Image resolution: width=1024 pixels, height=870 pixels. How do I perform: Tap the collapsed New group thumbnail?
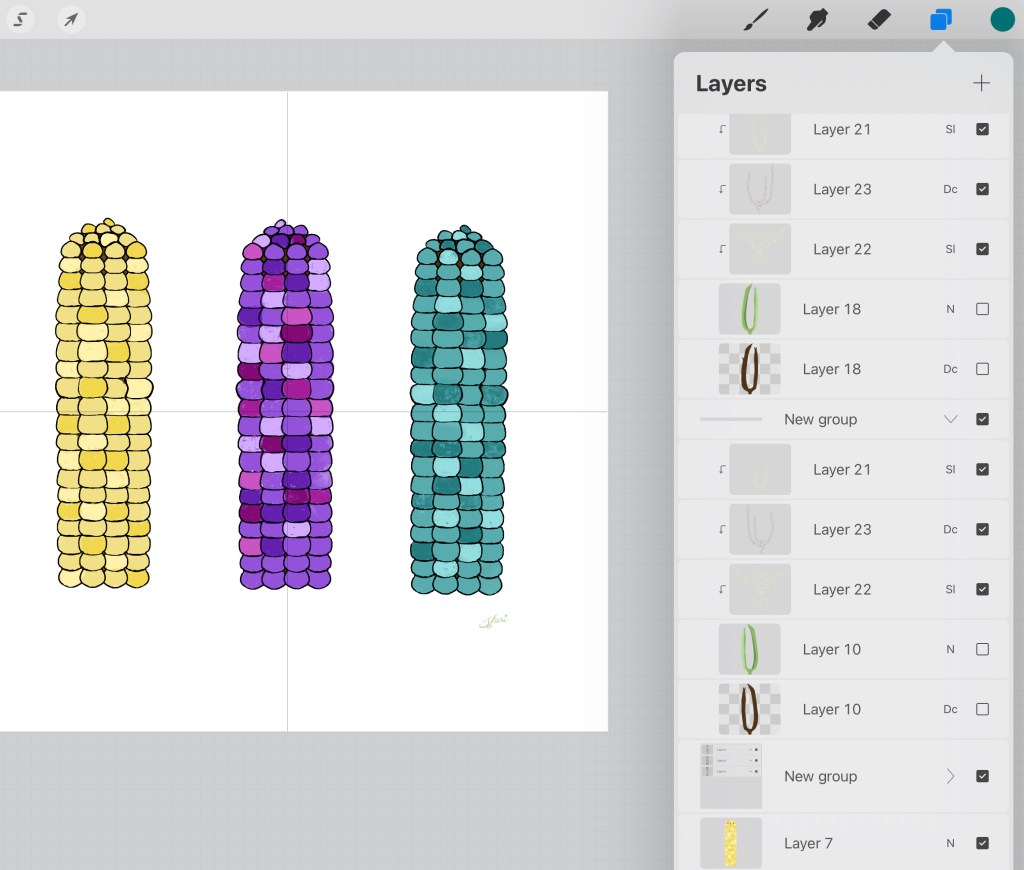(730, 776)
